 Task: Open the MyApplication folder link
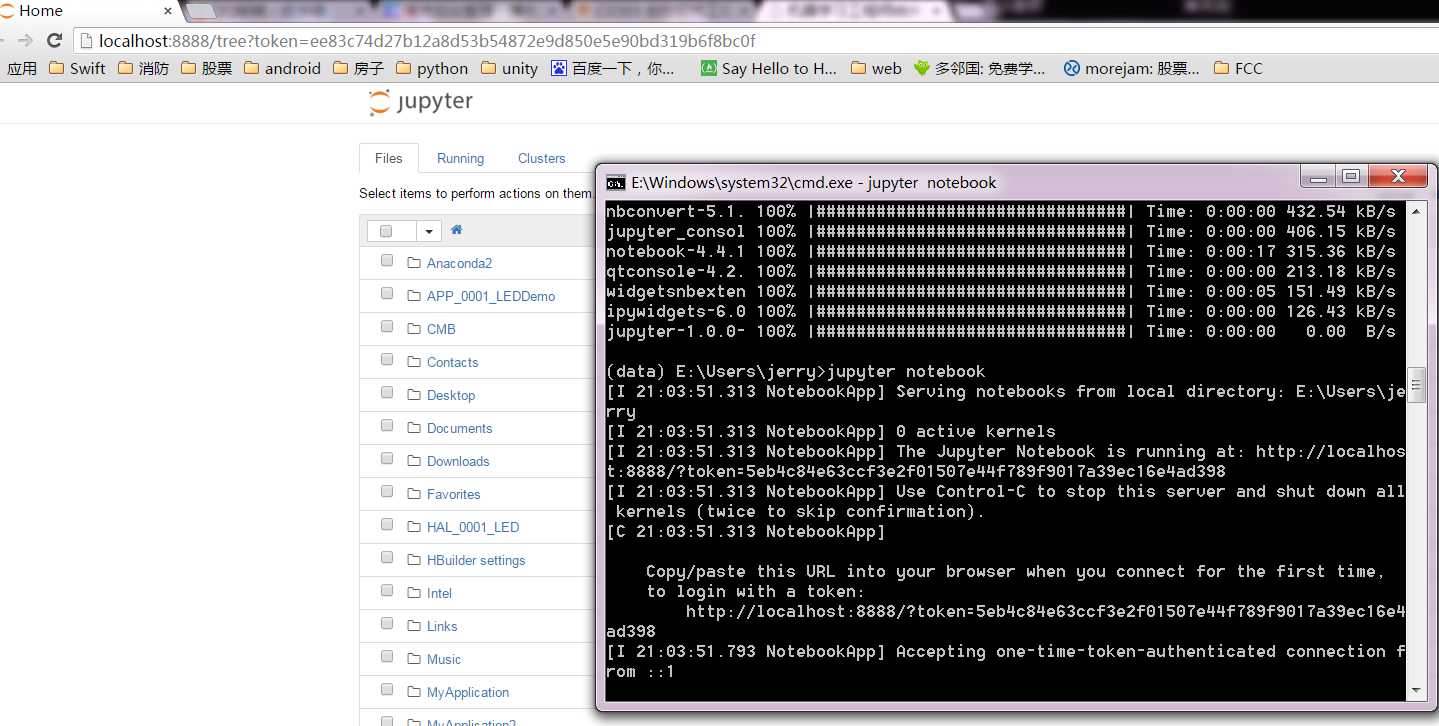coord(468,692)
